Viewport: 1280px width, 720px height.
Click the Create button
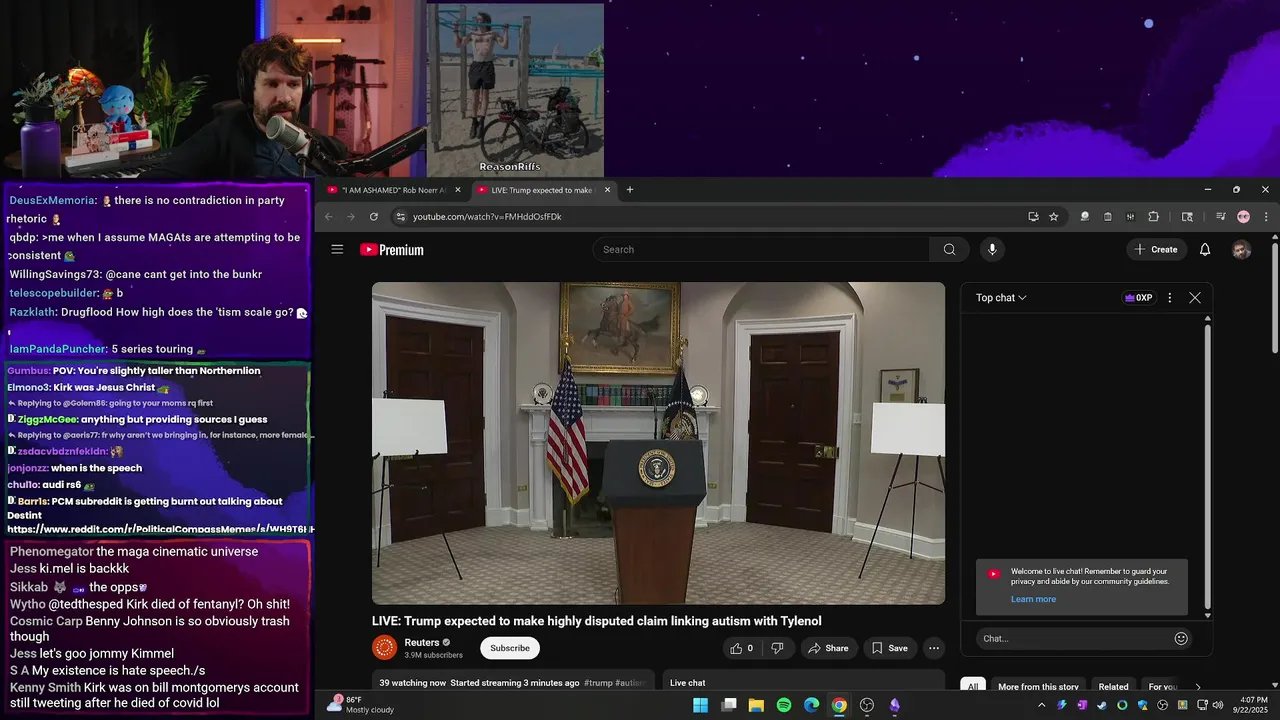[x=1156, y=249]
